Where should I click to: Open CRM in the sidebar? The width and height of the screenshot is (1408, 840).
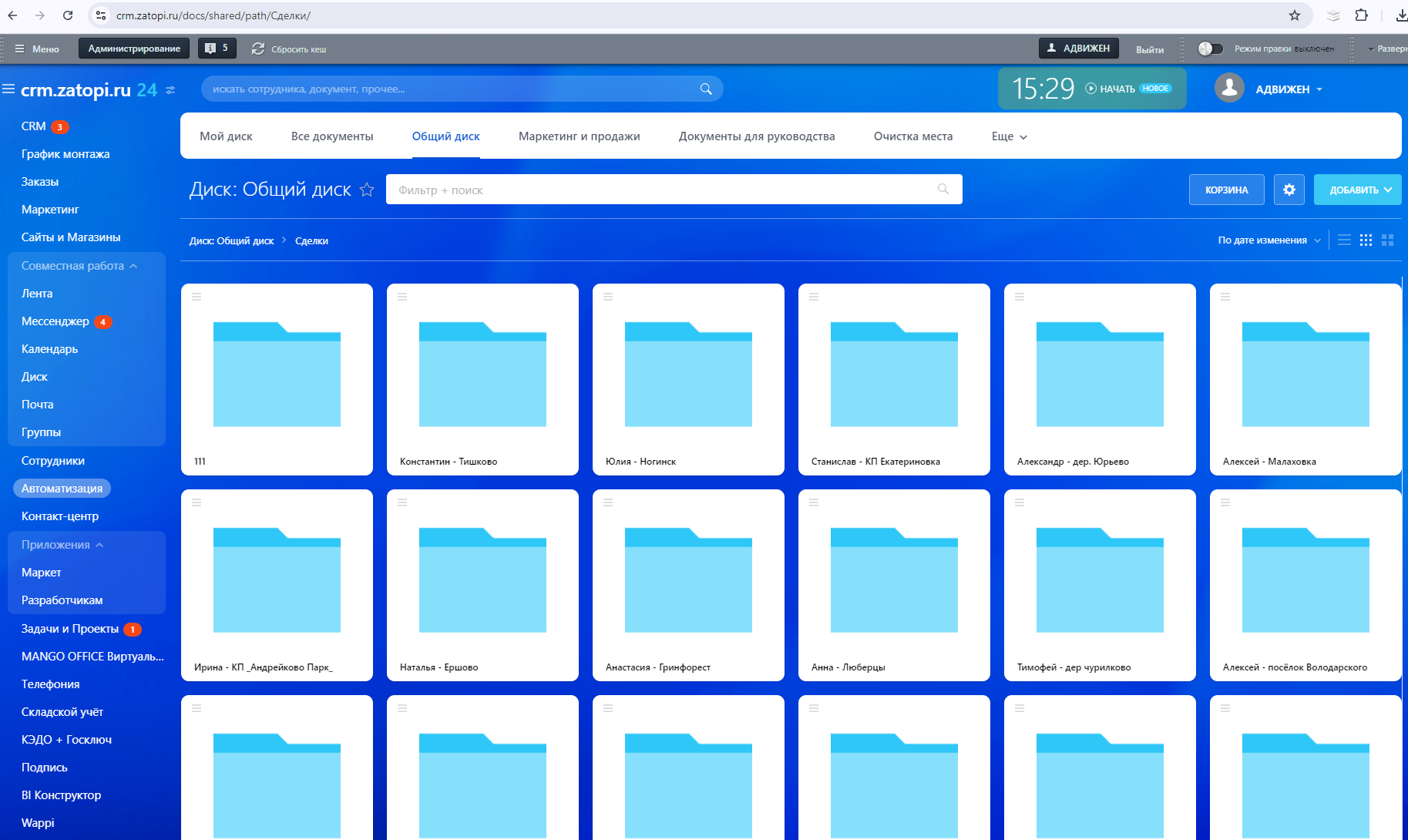coord(34,126)
